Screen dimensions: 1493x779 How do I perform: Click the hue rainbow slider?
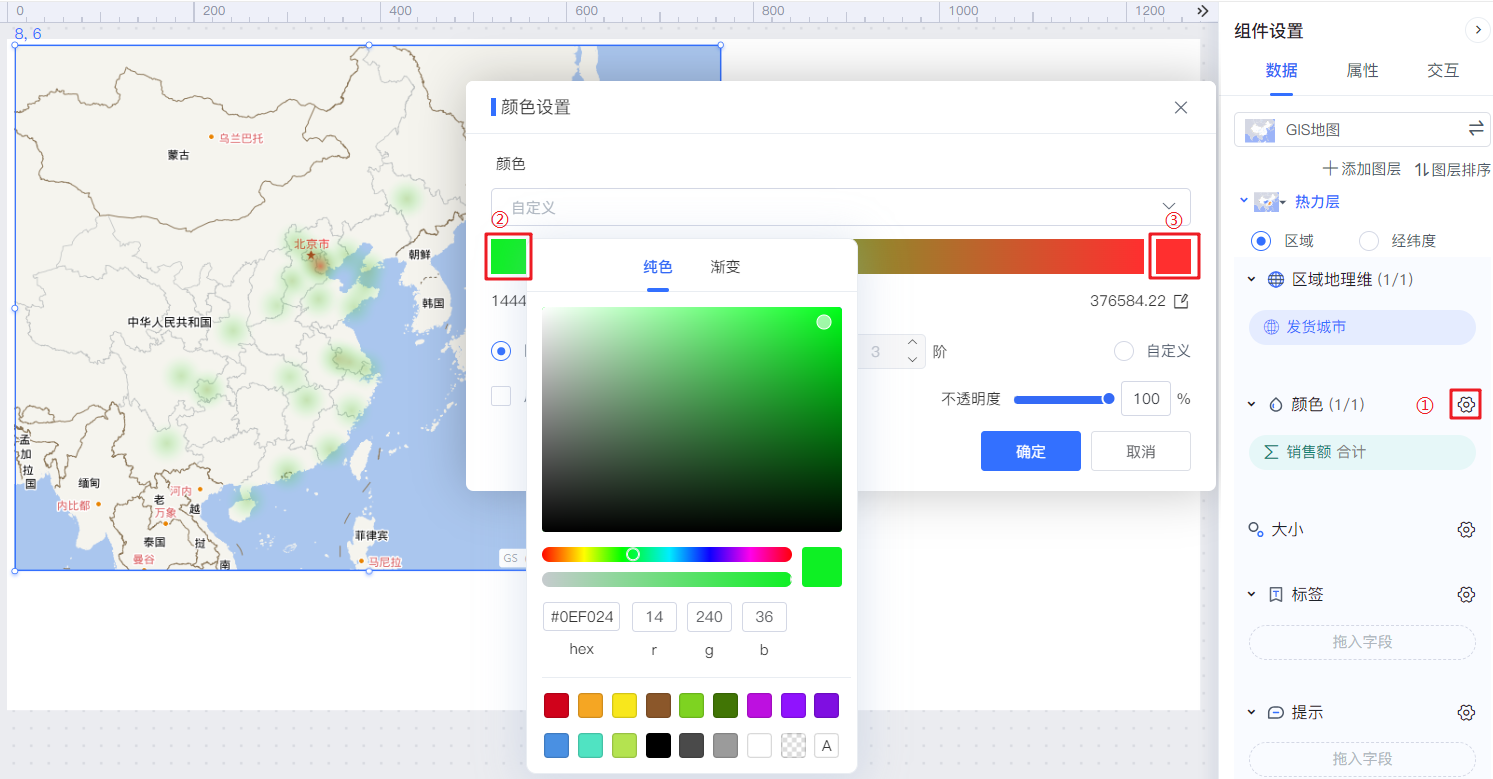tap(666, 554)
